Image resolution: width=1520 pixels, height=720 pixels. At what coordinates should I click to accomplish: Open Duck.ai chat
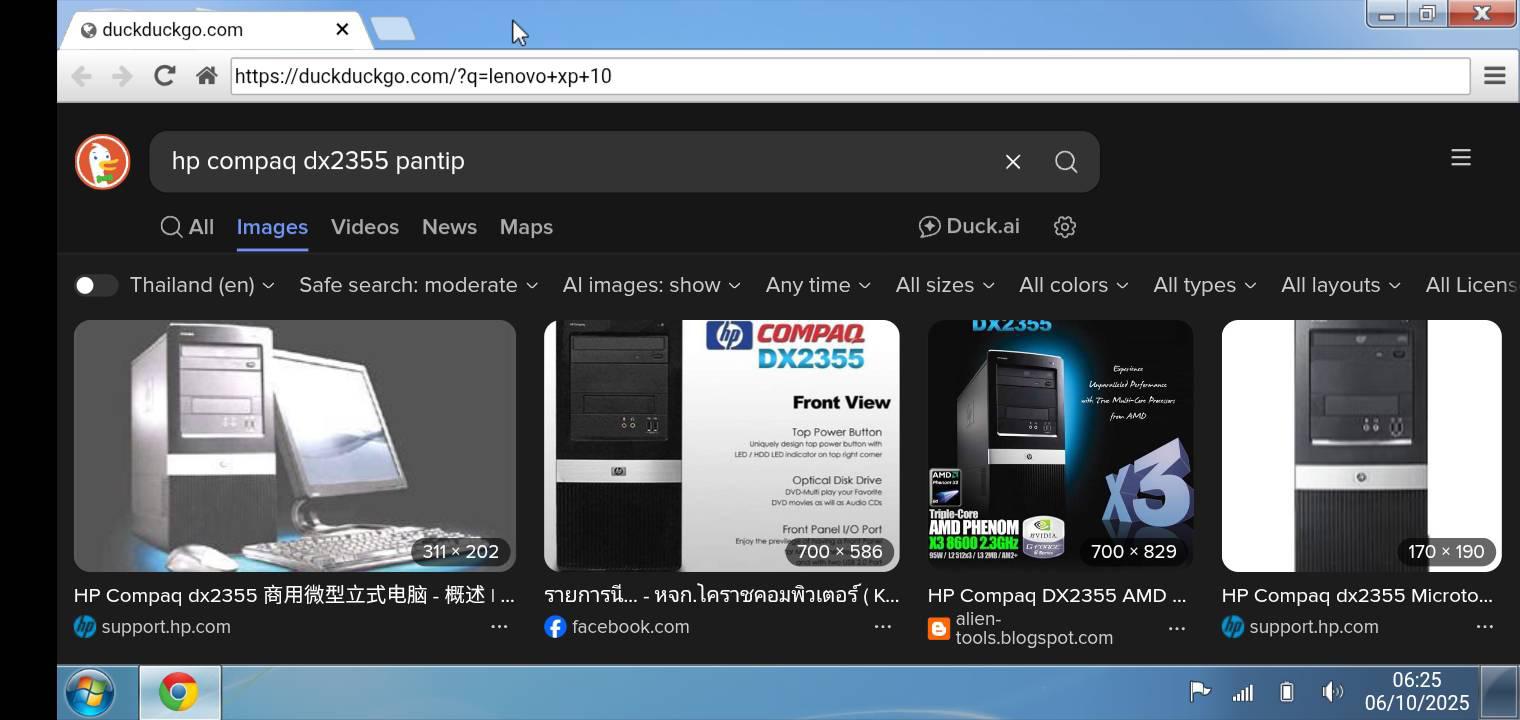click(969, 227)
